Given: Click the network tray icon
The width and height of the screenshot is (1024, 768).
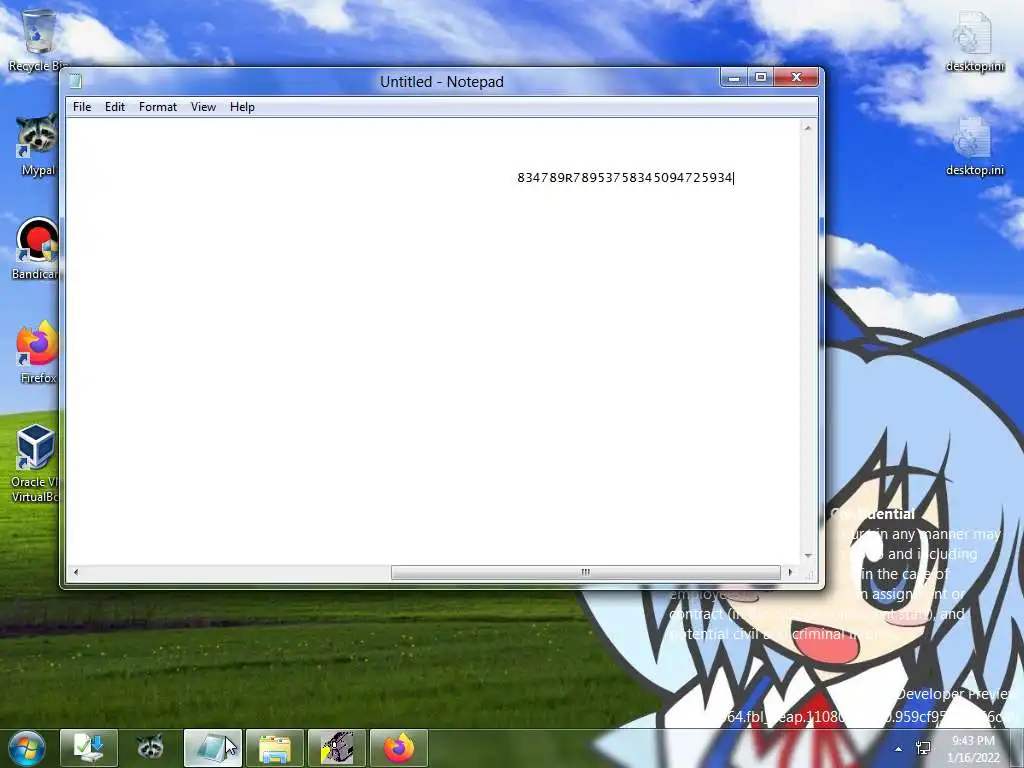Looking at the screenshot, I should [923, 748].
